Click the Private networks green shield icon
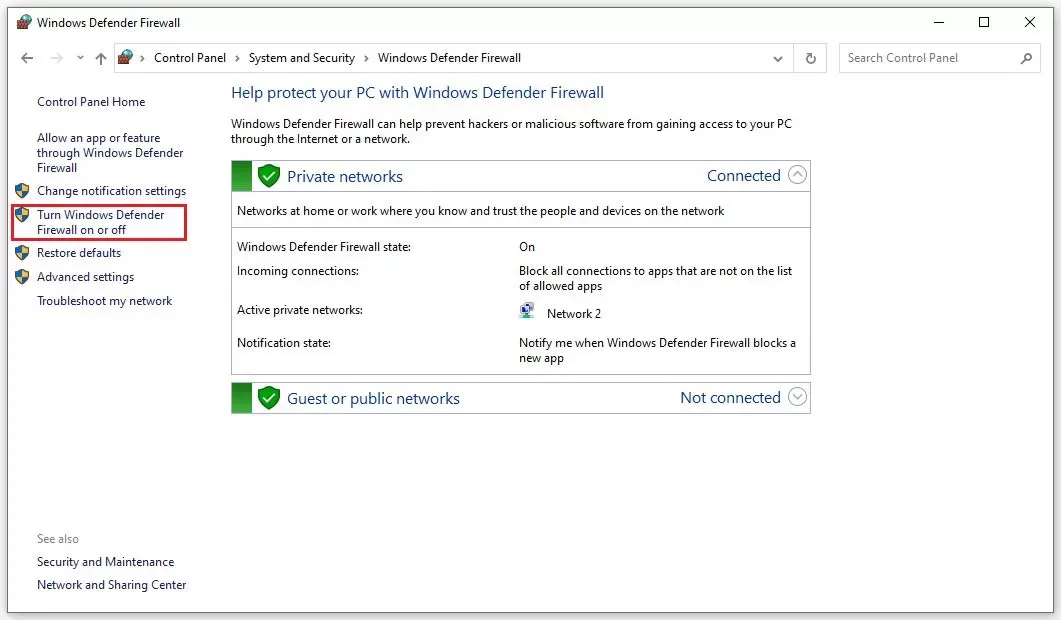The height and width of the screenshot is (620, 1061). [268, 176]
